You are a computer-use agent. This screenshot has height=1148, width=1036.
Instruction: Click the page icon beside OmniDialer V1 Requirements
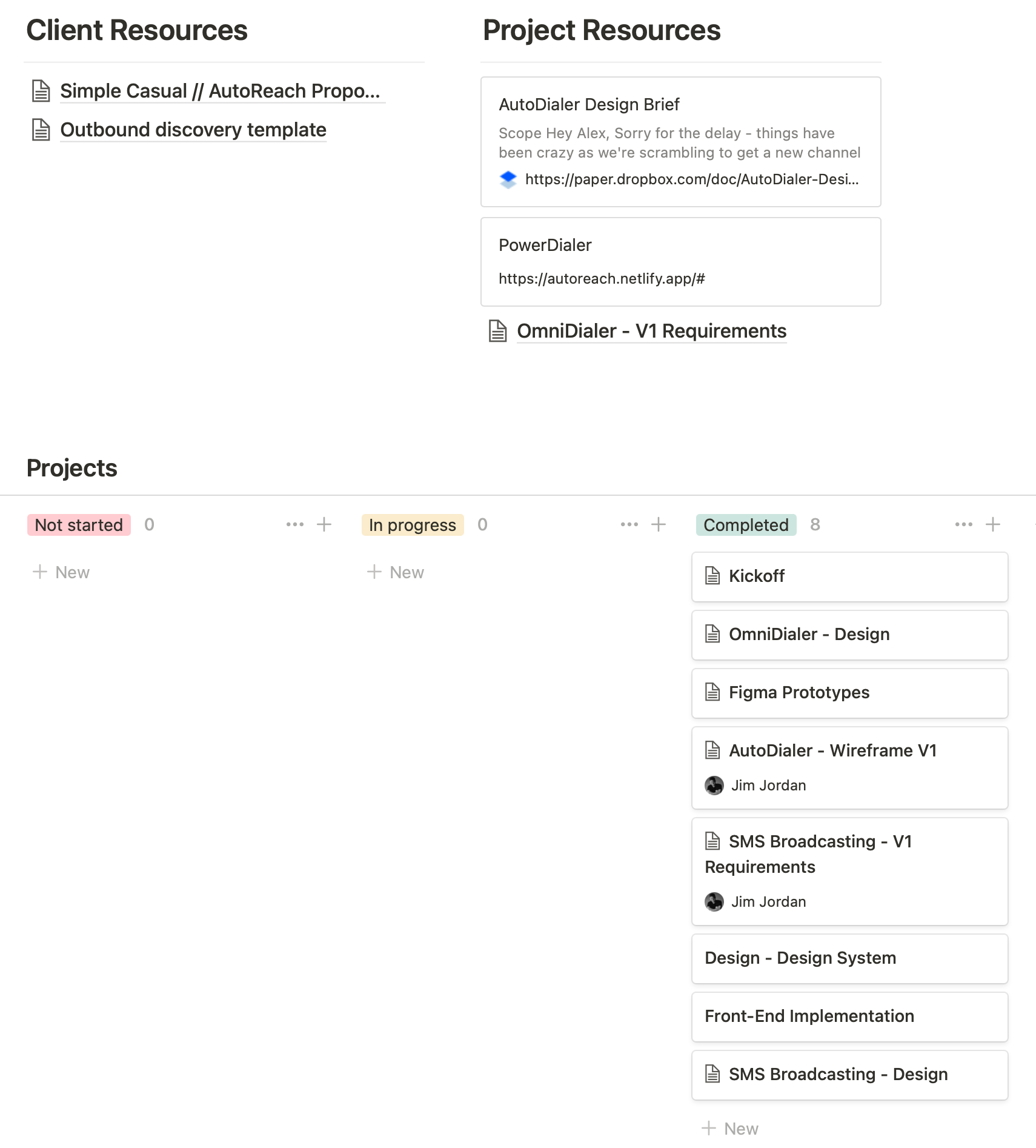[498, 331]
